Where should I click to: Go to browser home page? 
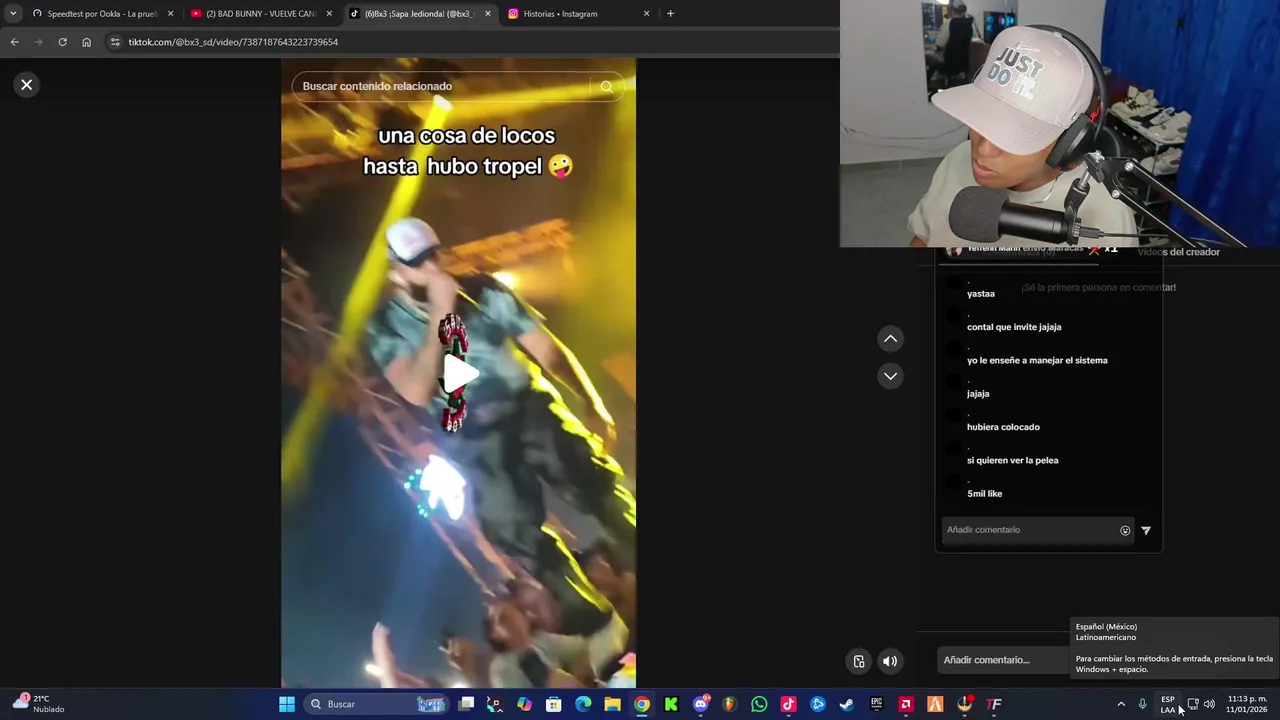click(86, 42)
